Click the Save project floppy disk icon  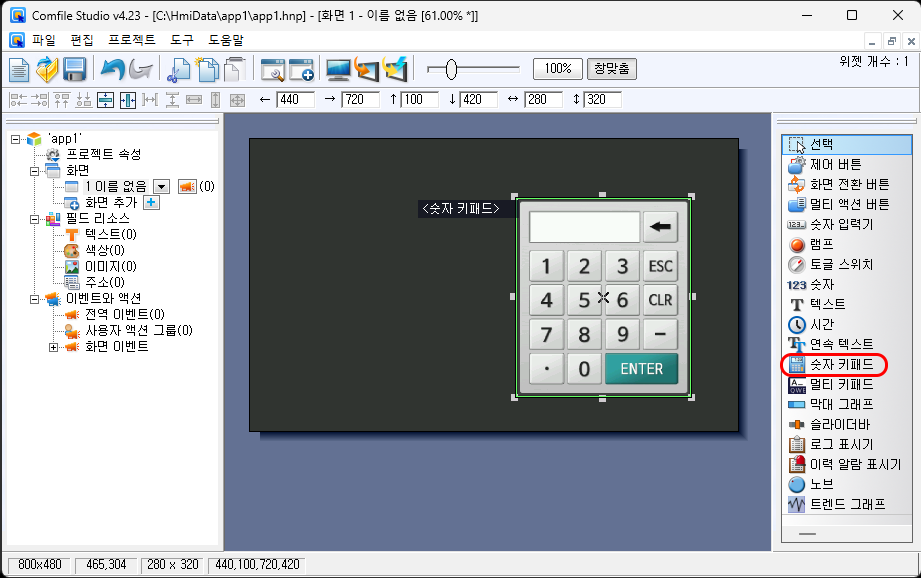point(74,69)
